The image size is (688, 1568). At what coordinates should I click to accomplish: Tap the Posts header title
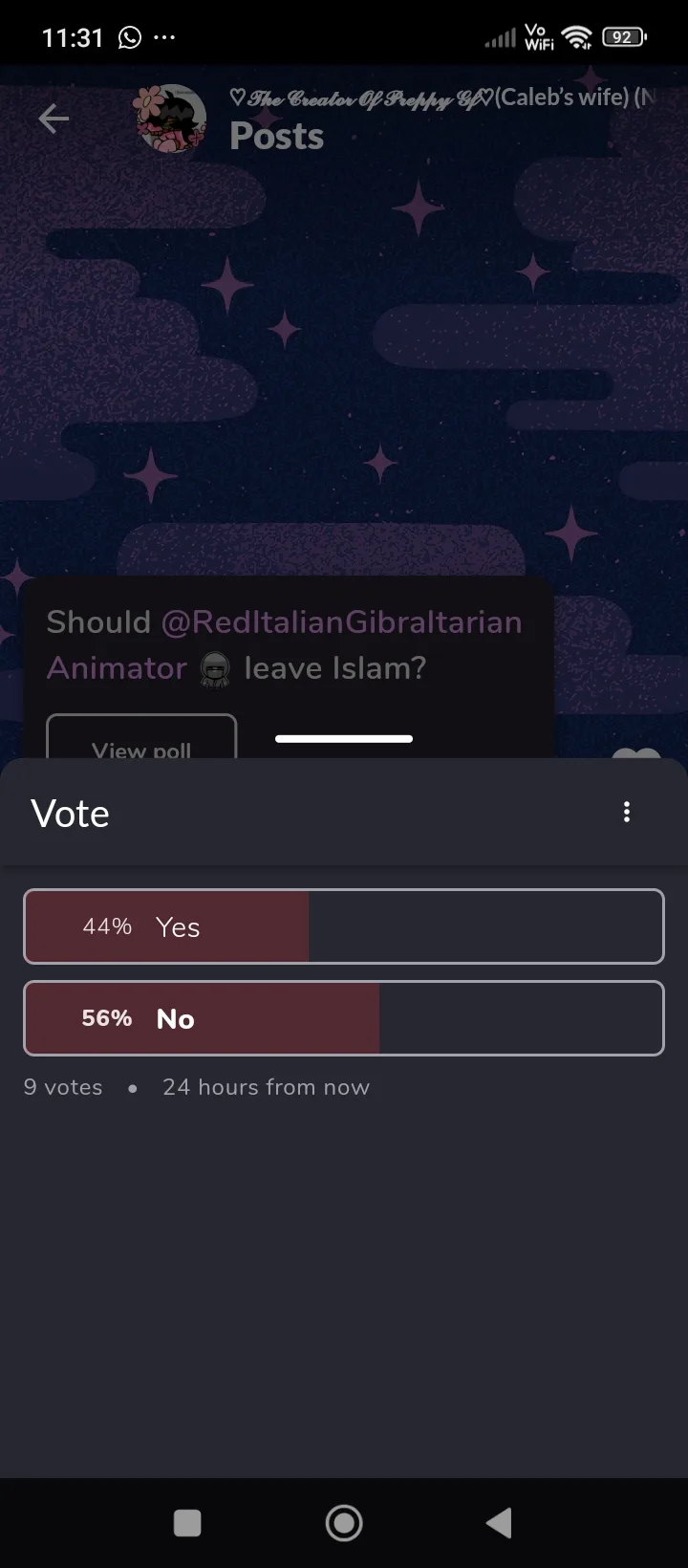[x=277, y=137]
